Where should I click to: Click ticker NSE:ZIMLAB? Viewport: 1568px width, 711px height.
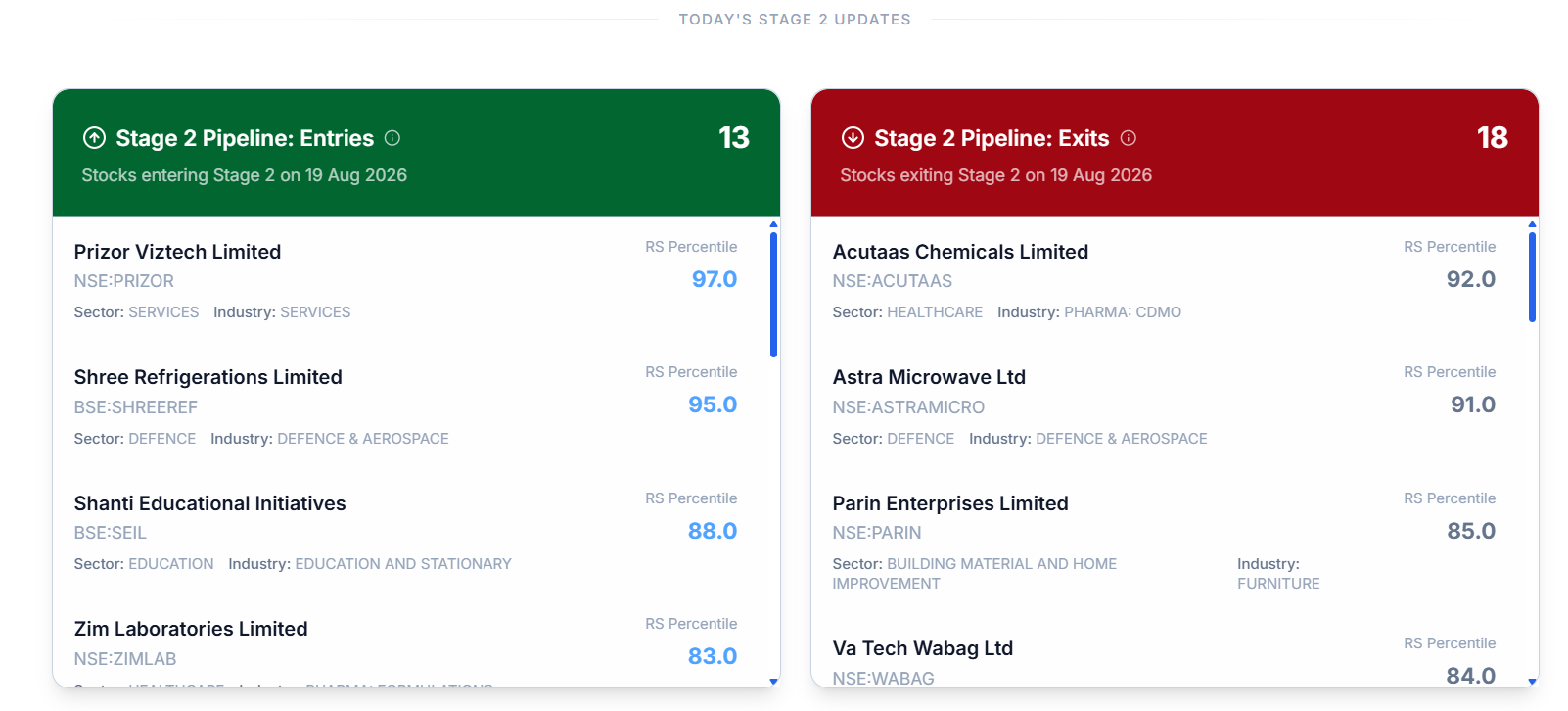tap(125, 659)
